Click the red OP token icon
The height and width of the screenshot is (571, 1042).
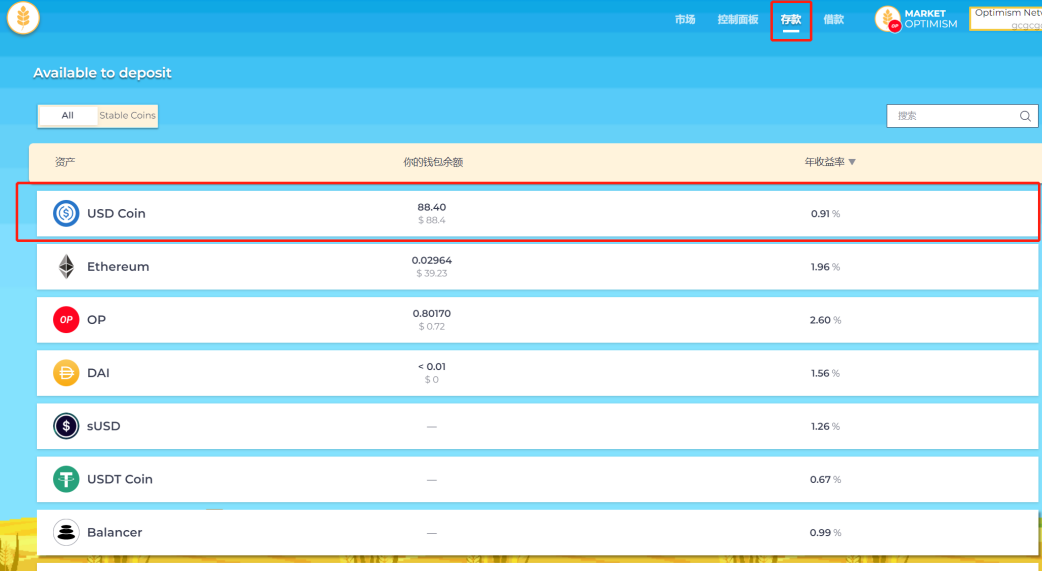click(66, 320)
